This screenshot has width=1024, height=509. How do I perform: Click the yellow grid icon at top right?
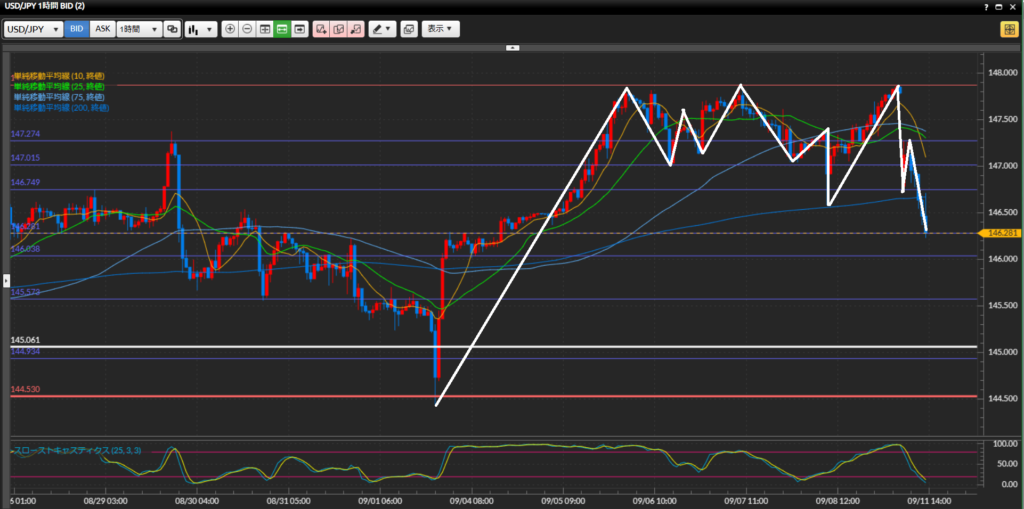1008,29
